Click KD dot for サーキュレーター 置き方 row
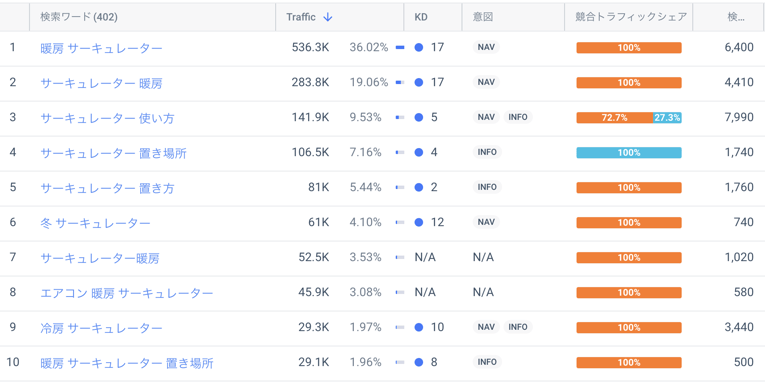Viewport: 765px width, 384px height. pyautogui.click(x=419, y=187)
